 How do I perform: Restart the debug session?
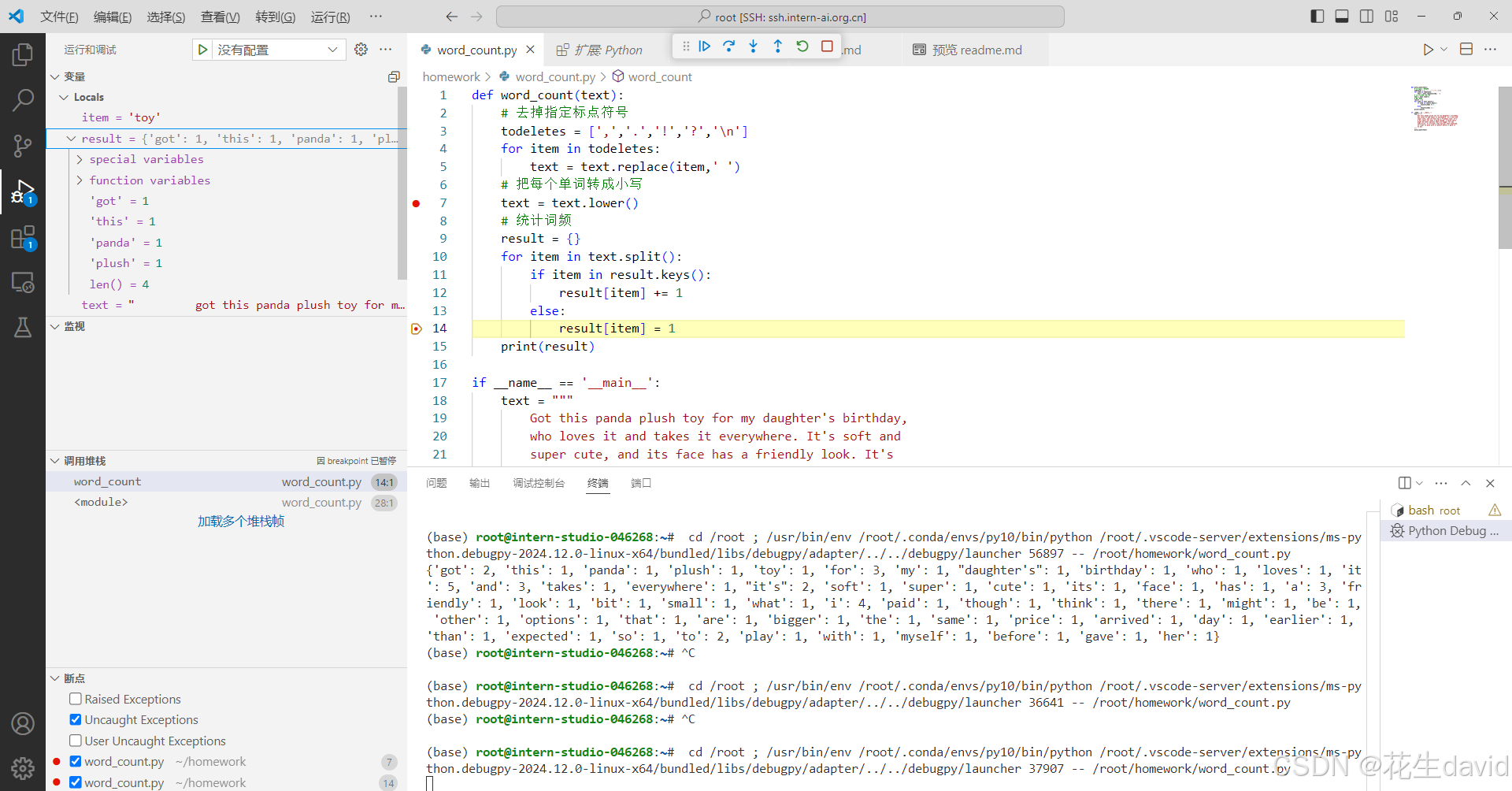click(802, 46)
